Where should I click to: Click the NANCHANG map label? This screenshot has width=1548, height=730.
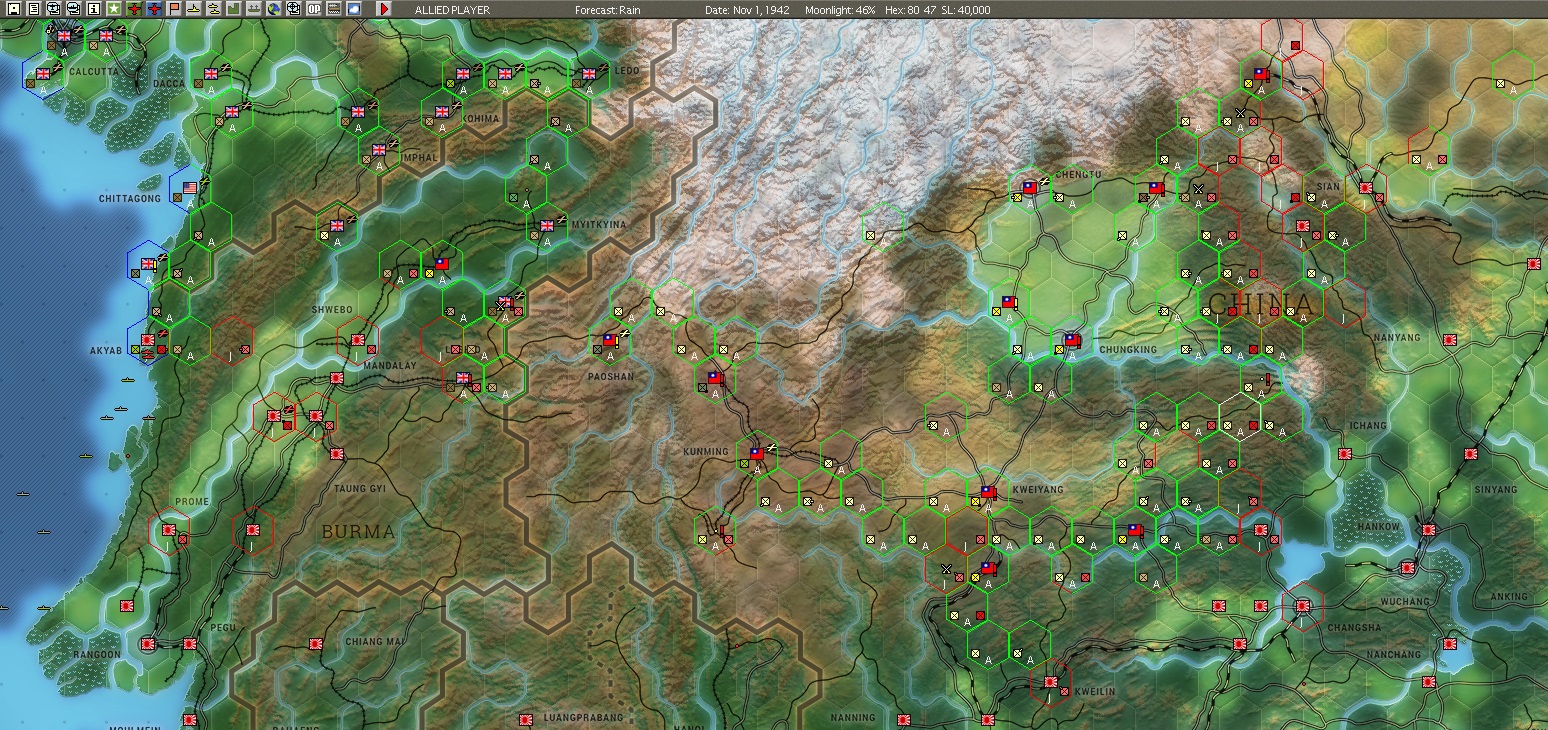(x=1392, y=655)
